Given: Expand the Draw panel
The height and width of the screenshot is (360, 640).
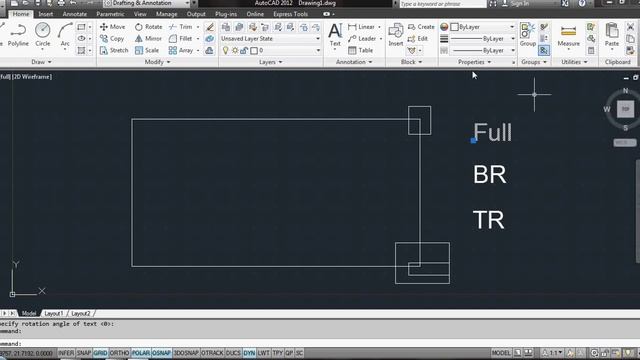Looking at the screenshot, I should (x=41, y=62).
